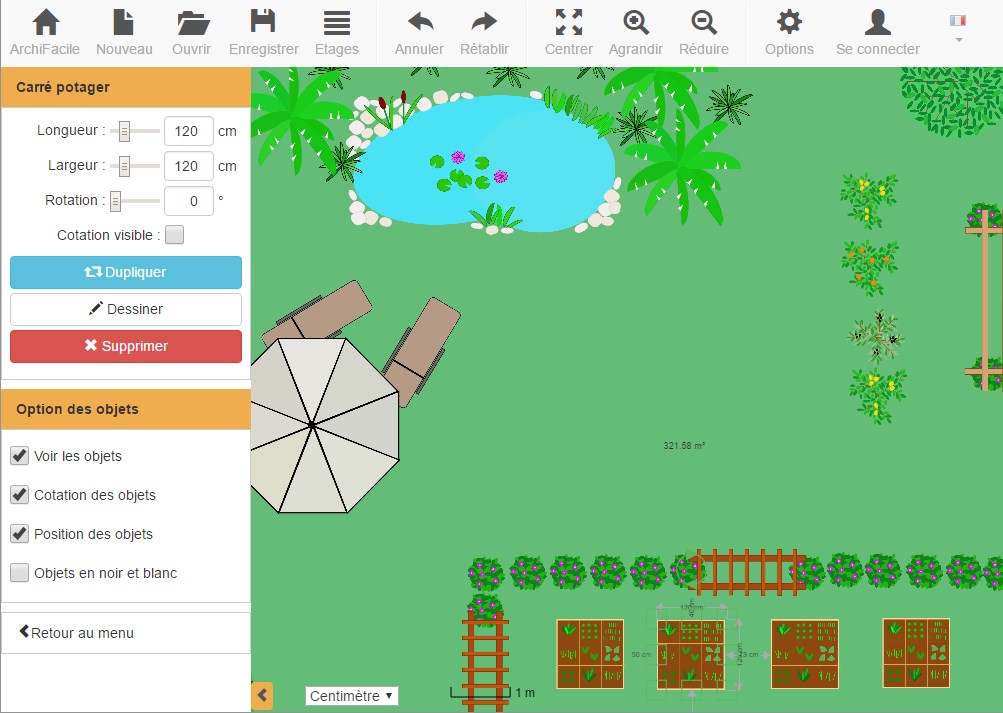Enable Objets en noir et blanc
This screenshot has height=713, width=1003.
click(19, 573)
